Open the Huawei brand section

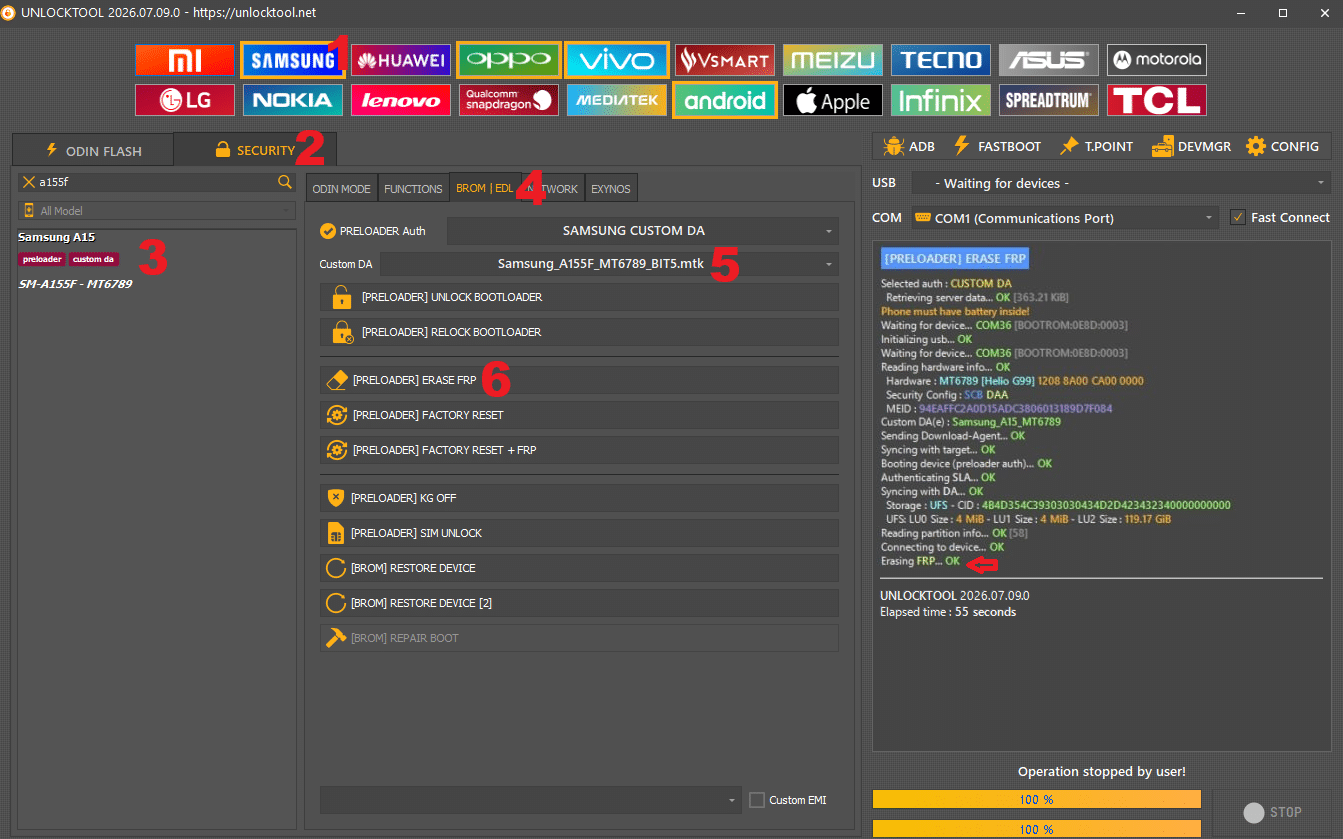point(400,60)
